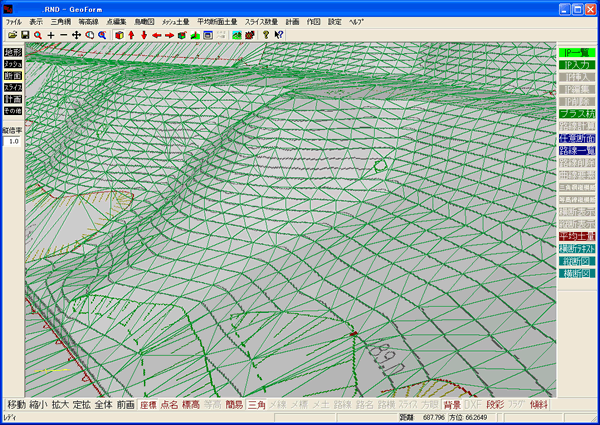Click 縮小 in the bottom bar
Screen dimensions: 600x425
click(x=38, y=405)
